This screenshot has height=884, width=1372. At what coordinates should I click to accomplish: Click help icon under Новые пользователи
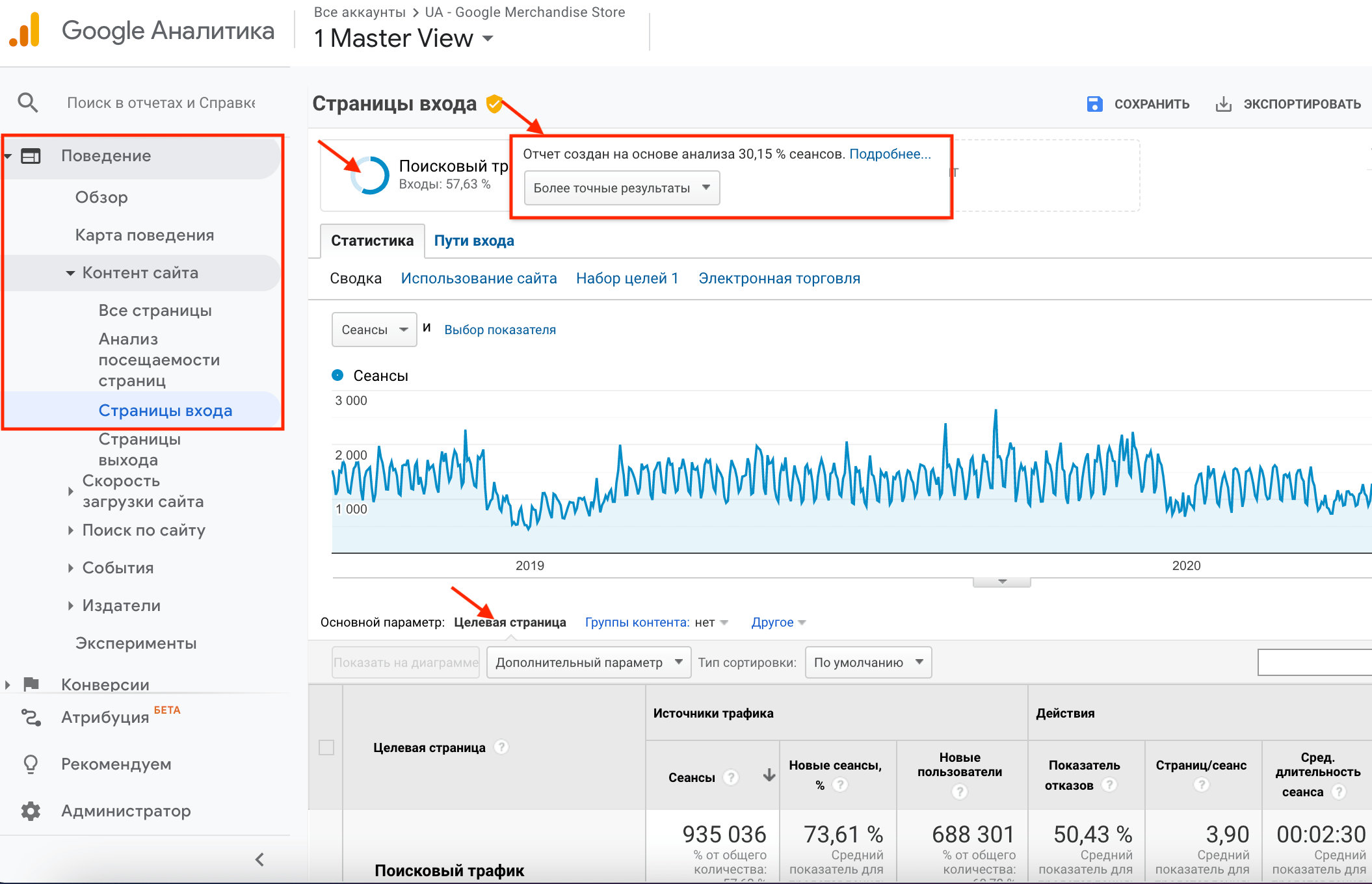(x=960, y=792)
